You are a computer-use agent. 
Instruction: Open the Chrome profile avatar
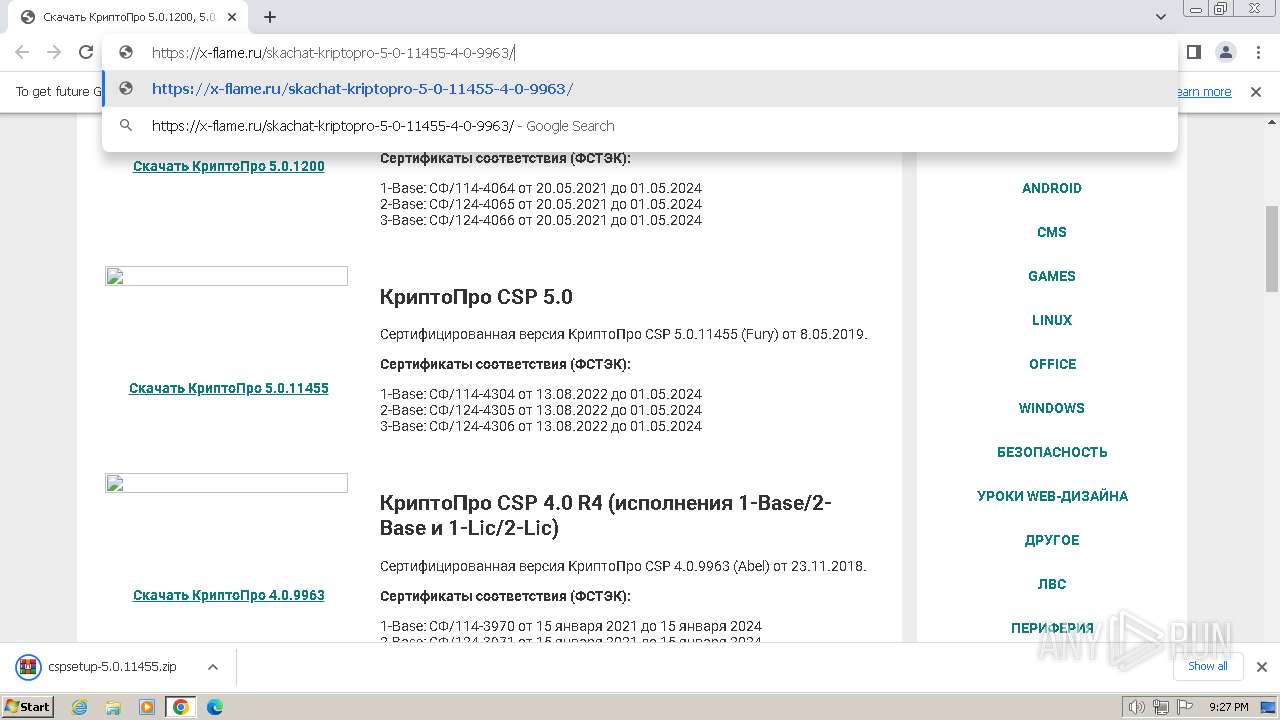1225,52
